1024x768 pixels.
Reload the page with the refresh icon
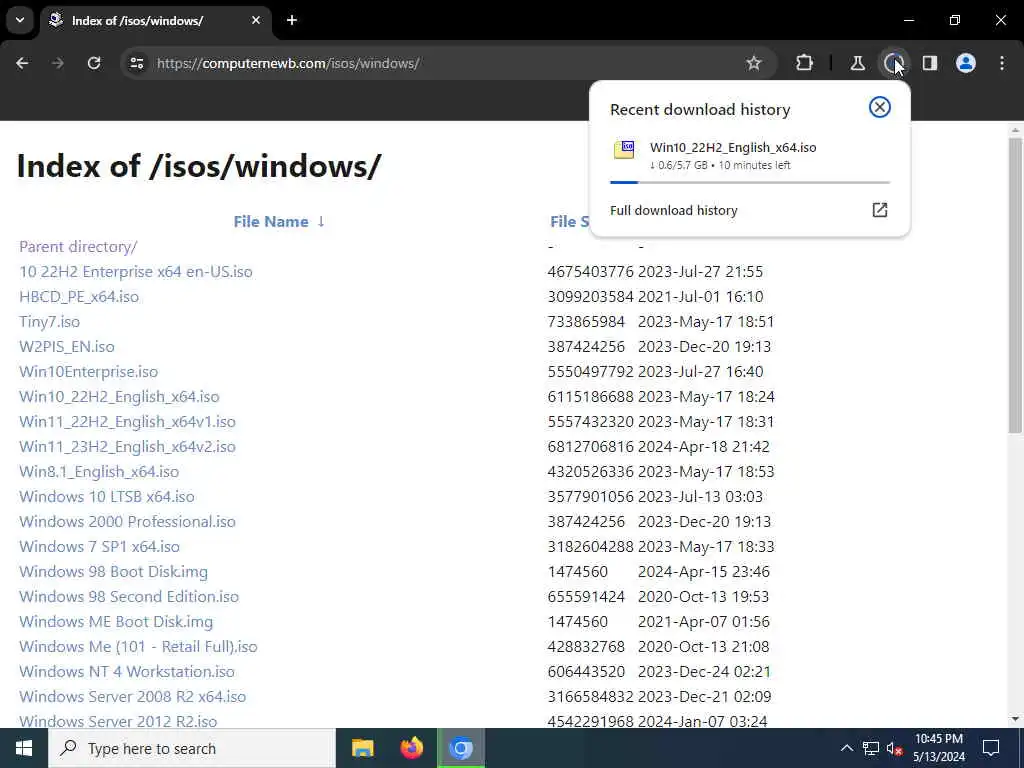click(94, 63)
